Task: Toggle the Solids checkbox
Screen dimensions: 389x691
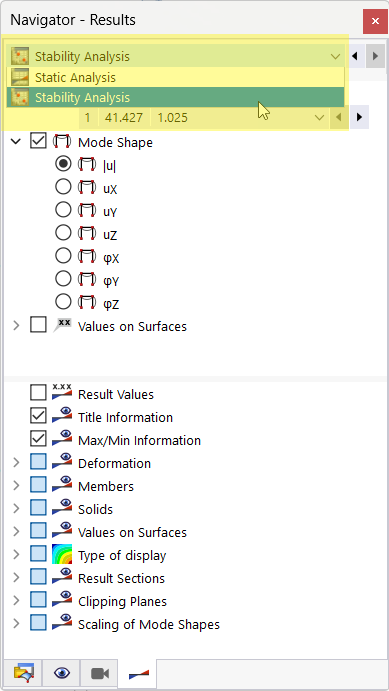Action: pyautogui.click(x=38, y=508)
